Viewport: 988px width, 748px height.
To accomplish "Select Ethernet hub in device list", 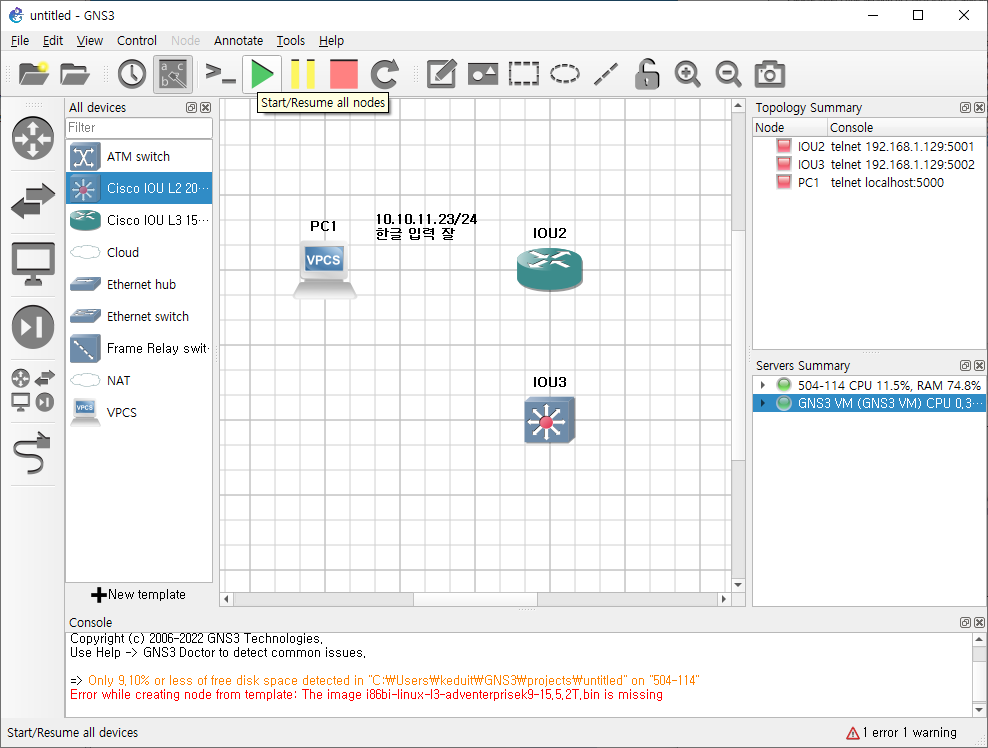I will [139, 284].
